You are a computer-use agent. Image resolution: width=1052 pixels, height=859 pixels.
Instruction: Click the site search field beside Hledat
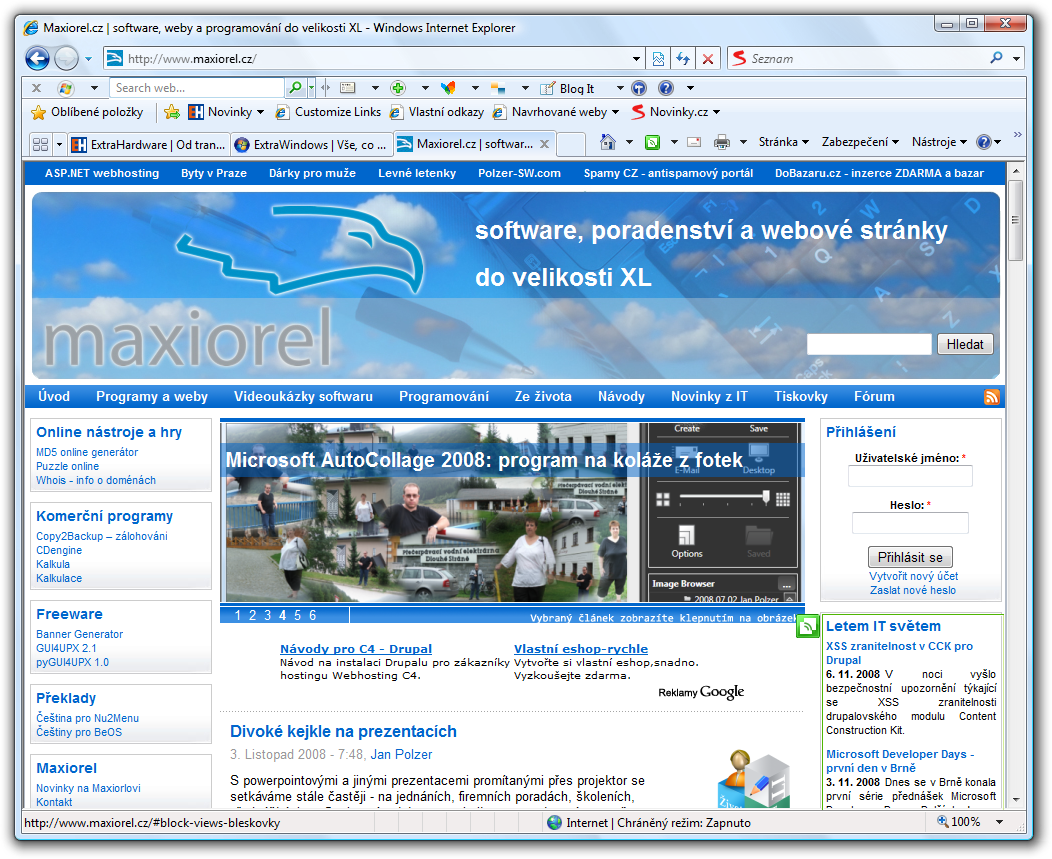coord(869,344)
